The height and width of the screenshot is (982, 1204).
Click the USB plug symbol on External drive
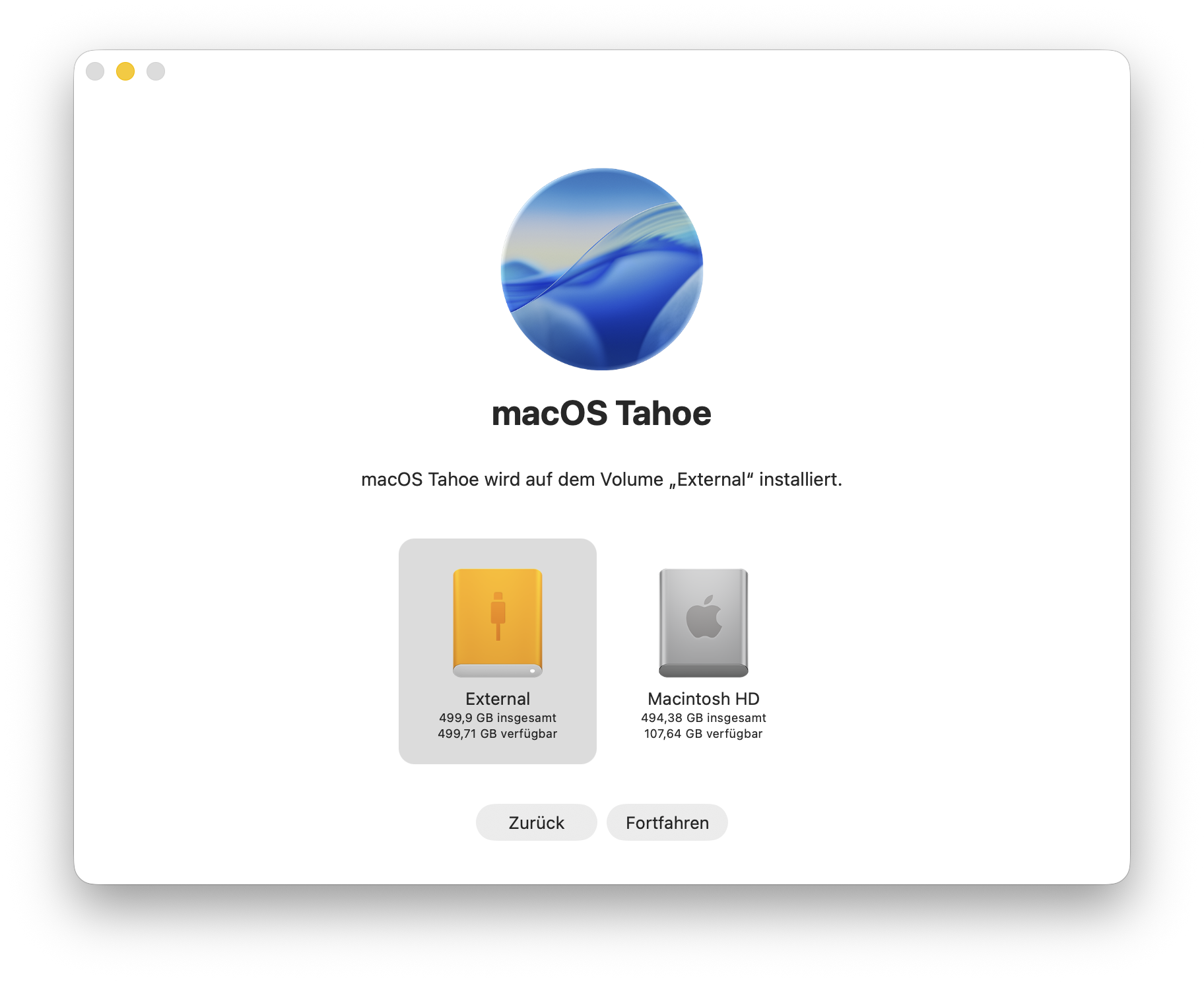tap(498, 615)
